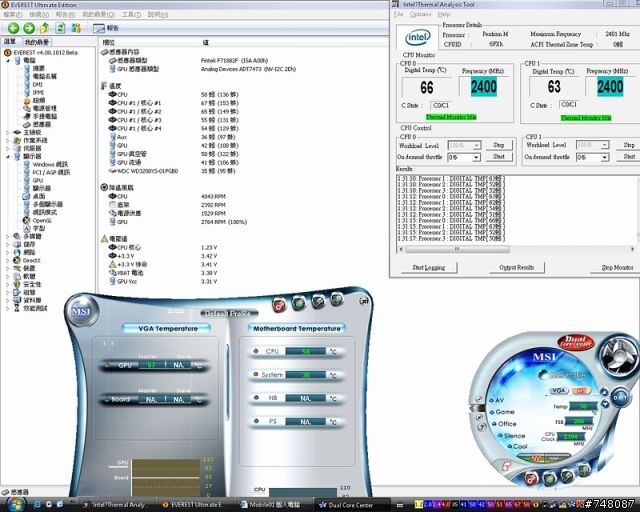Open the 工具(T) menu in EVEREST
Image resolution: width=640 pixels, height=512 pixels.
(x=131, y=14)
